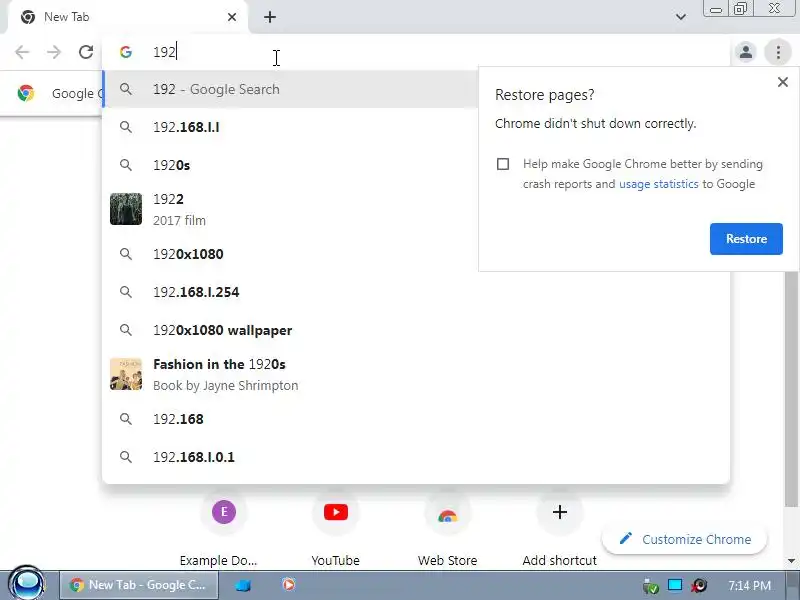Click the browser forward arrow
800x600 pixels.
click(54, 52)
